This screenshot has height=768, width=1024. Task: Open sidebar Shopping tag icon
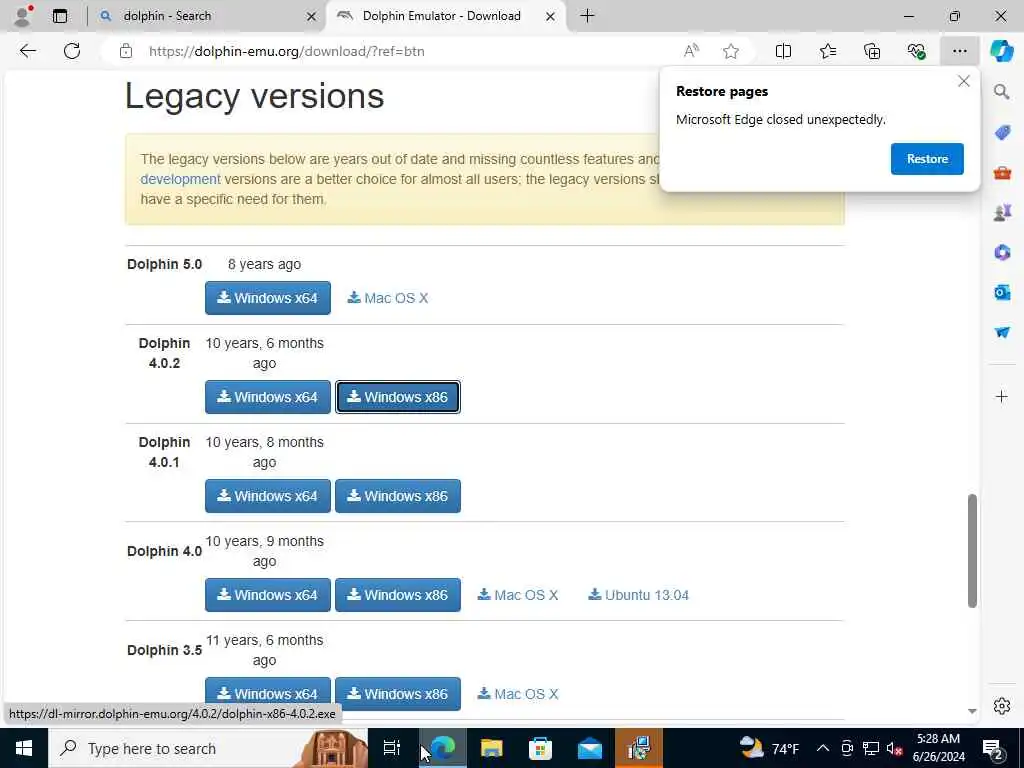click(x=1002, y=133)
